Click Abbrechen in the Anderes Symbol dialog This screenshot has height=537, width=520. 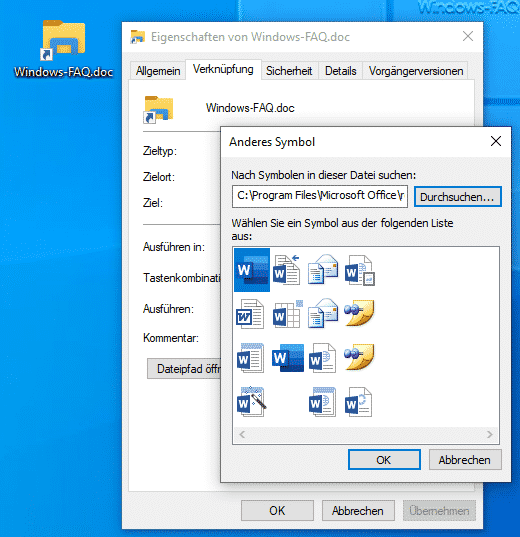pyautogui.click(x=465, y=460)
